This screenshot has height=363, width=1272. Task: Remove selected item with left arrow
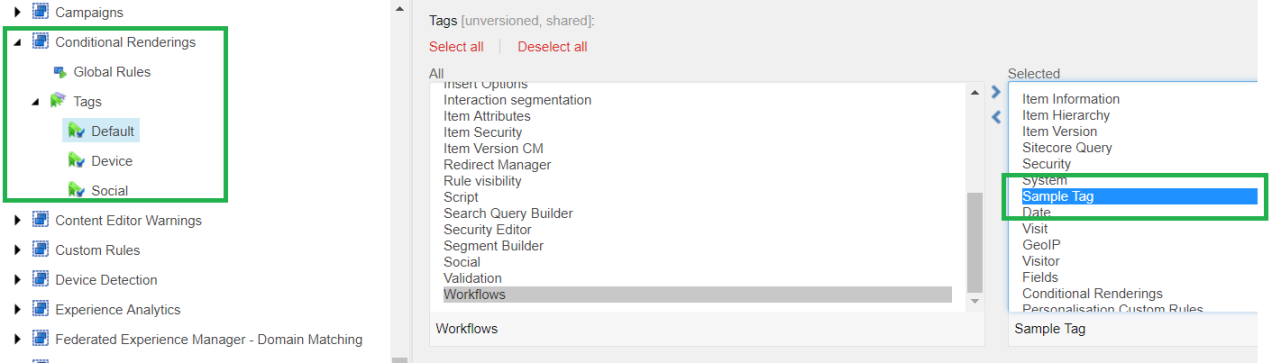pos(995,117)
